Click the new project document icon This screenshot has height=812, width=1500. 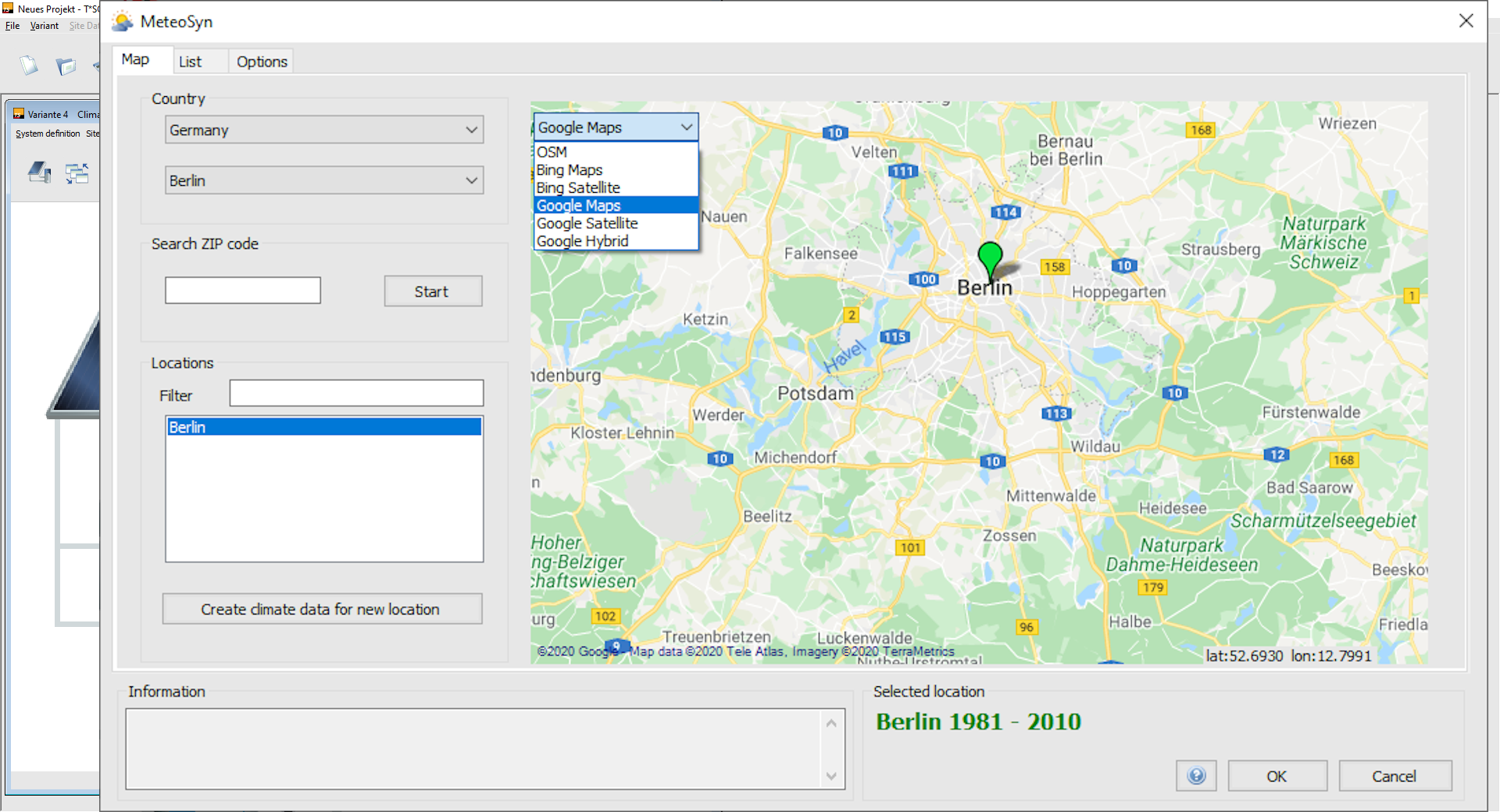(x=29, y=66)
